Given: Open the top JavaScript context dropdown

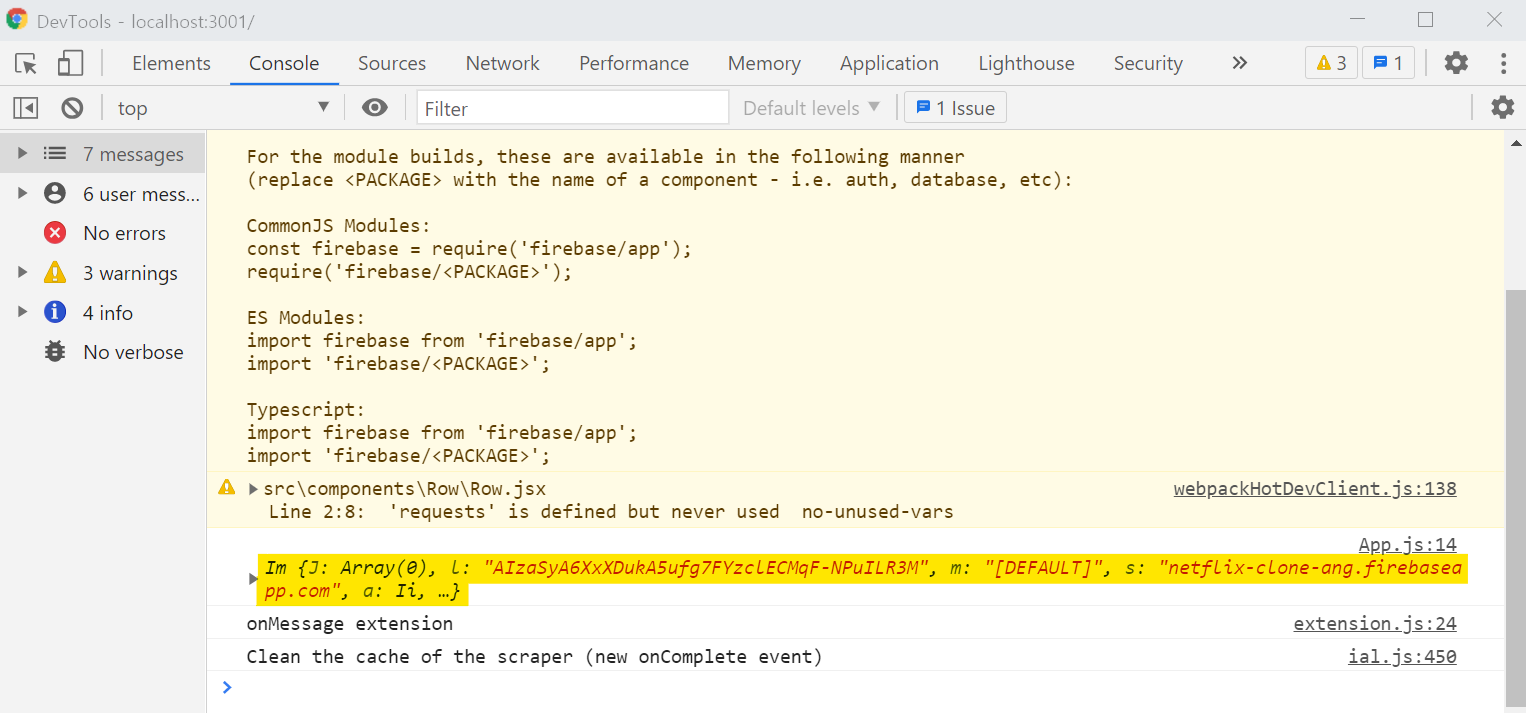Looking at the screenshot, I should tap(223, 108).
